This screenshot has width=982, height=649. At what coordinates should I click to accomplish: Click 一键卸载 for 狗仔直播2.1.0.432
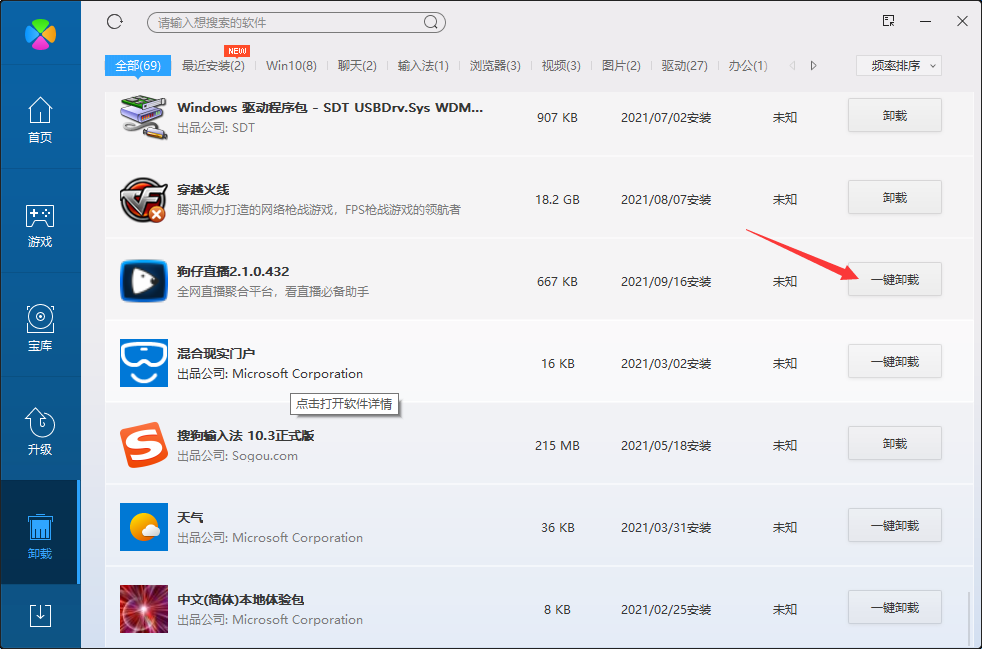pyautogui.click(x=895, y=279)
